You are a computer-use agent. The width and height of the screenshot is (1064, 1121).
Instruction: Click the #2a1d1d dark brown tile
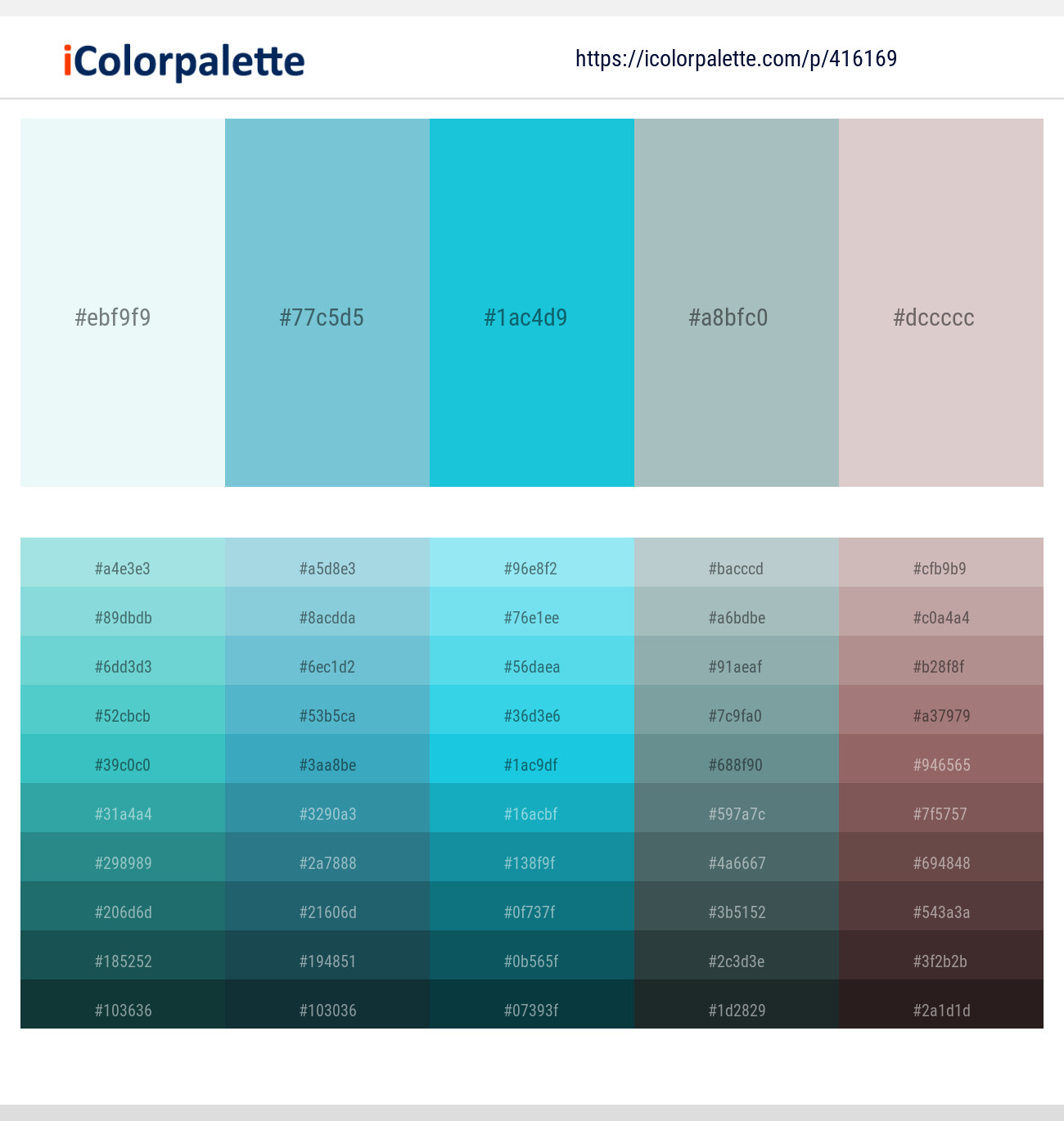click(x=940, y=1010)
